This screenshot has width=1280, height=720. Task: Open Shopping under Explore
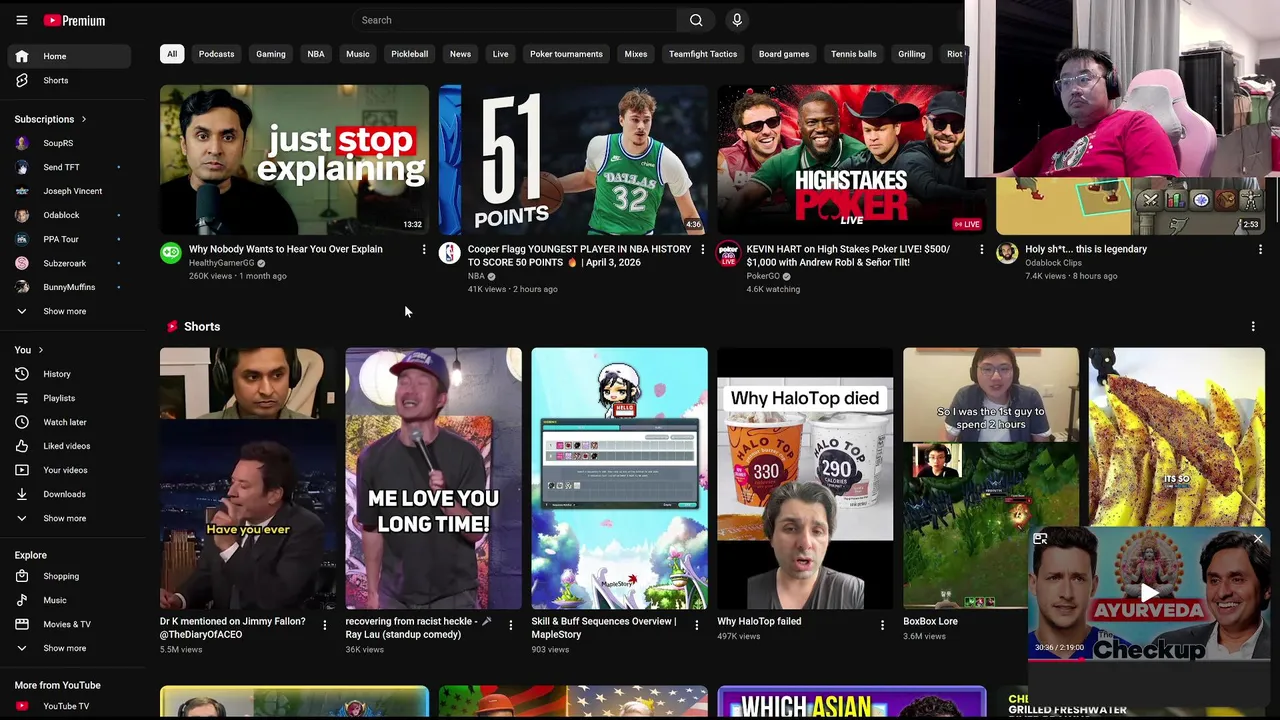70,576
